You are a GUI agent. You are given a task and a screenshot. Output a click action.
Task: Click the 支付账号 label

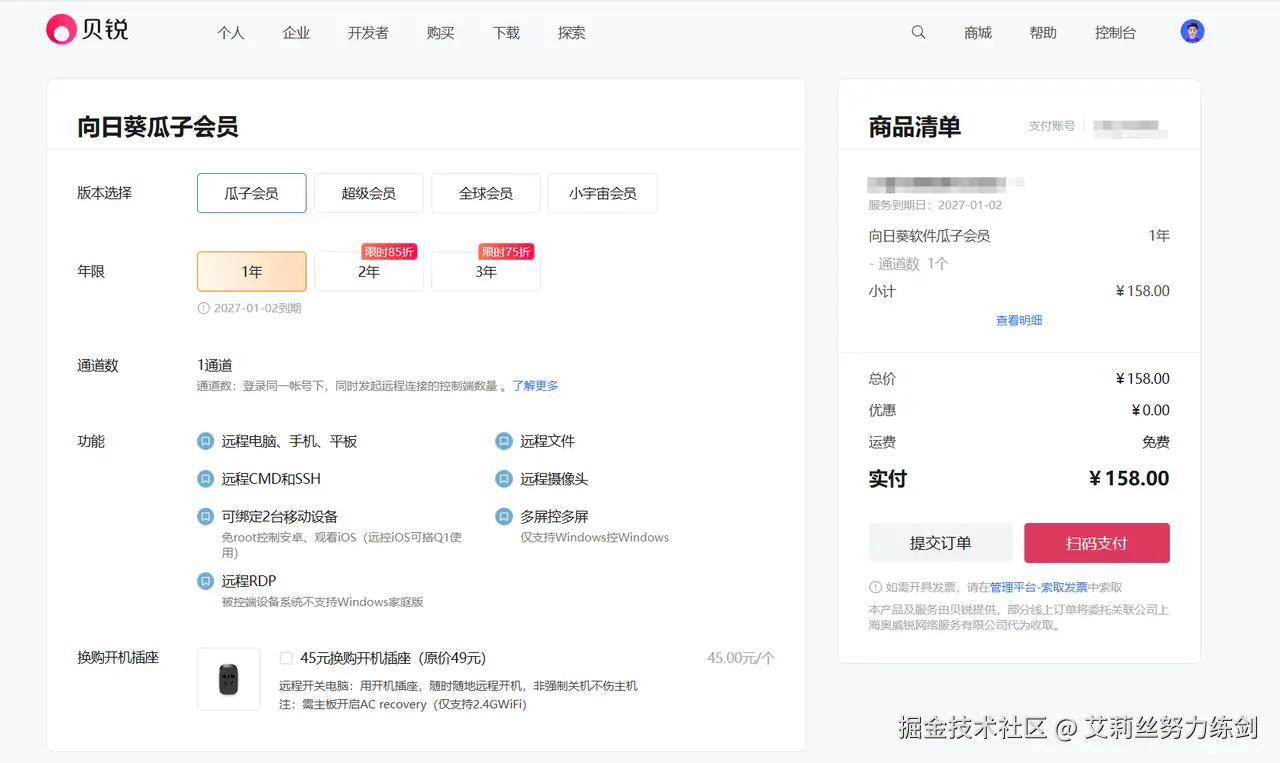coord(1052,126)
